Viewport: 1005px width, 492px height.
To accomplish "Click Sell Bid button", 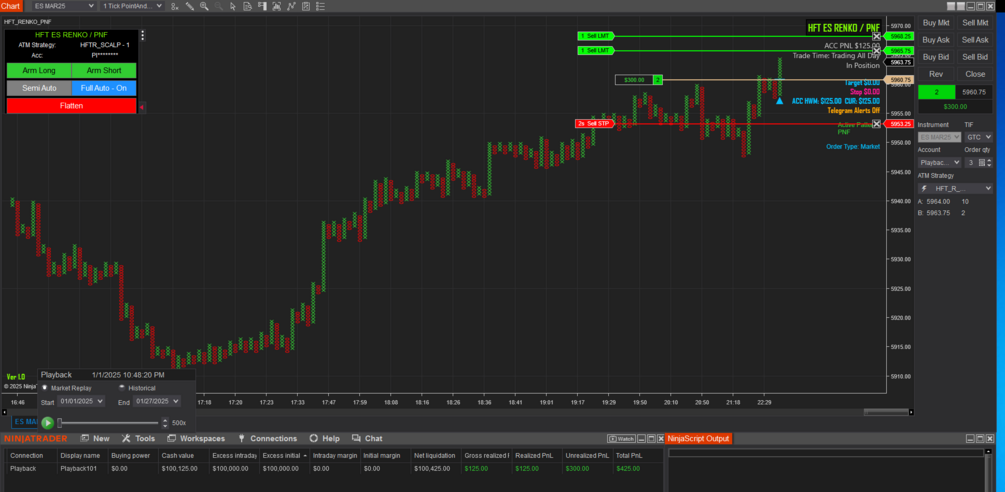I will tap(975, 56).
